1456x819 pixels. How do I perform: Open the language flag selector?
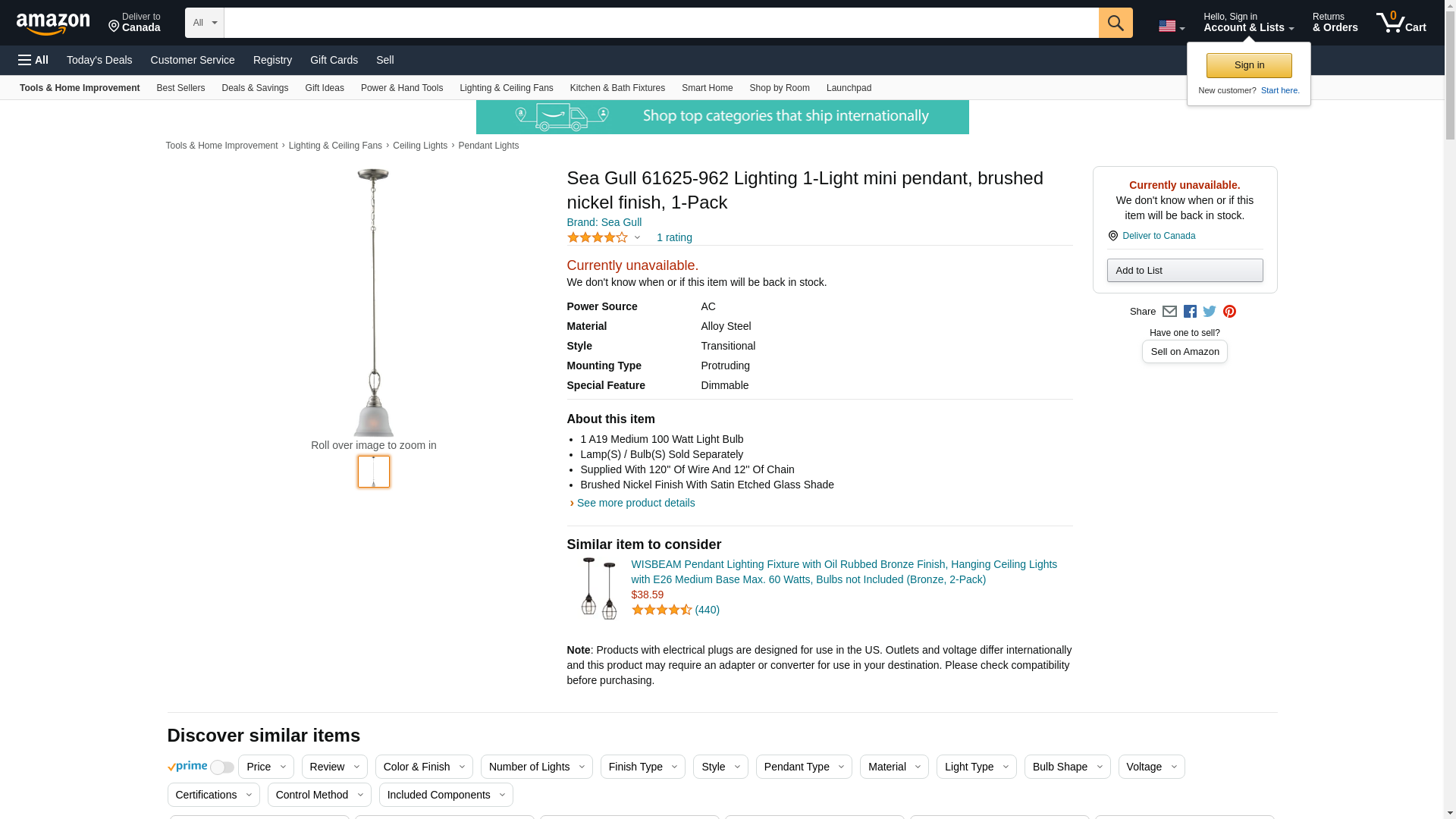1171,27
